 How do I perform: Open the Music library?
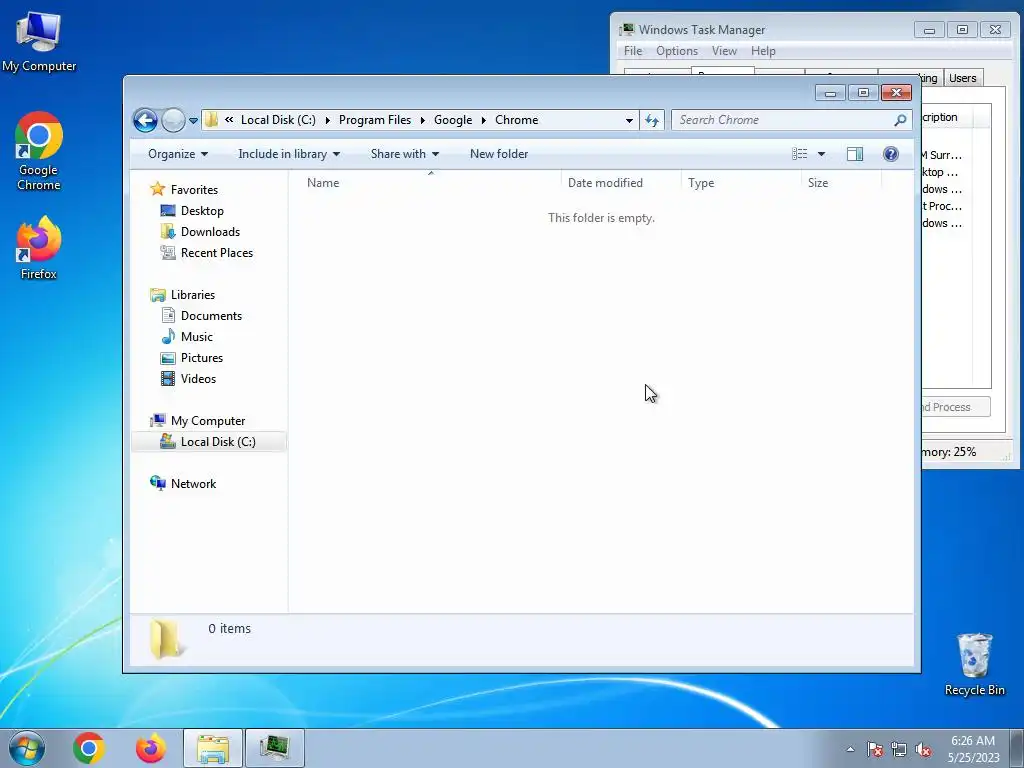(197, 337)
